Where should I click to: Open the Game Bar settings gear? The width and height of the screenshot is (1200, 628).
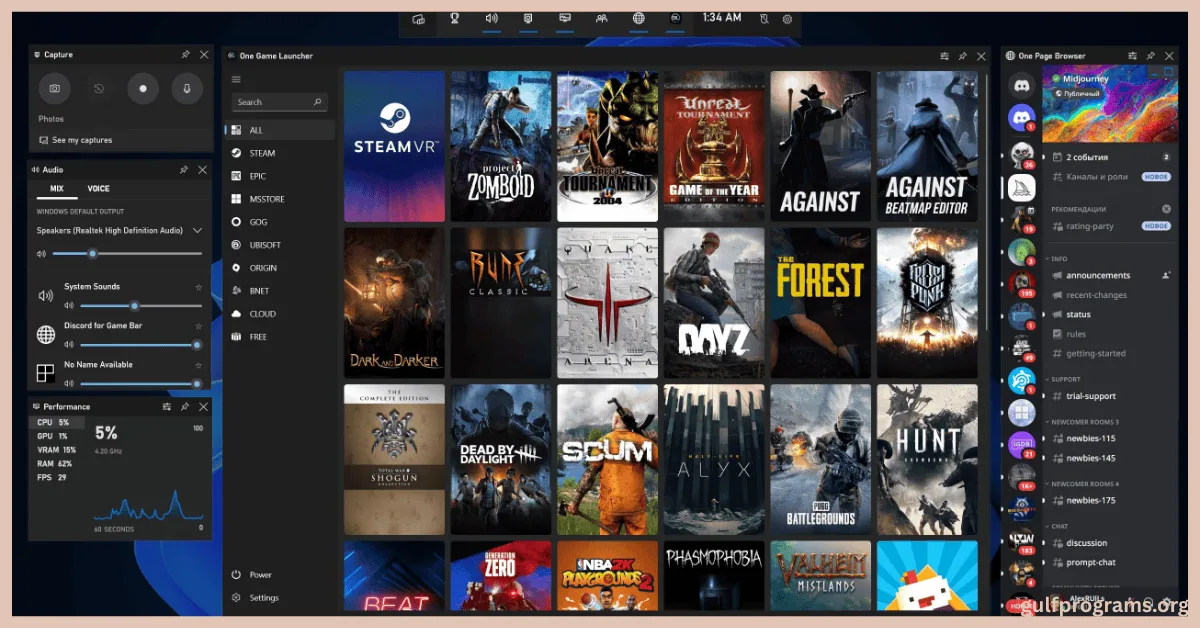[x=787, y=19]
